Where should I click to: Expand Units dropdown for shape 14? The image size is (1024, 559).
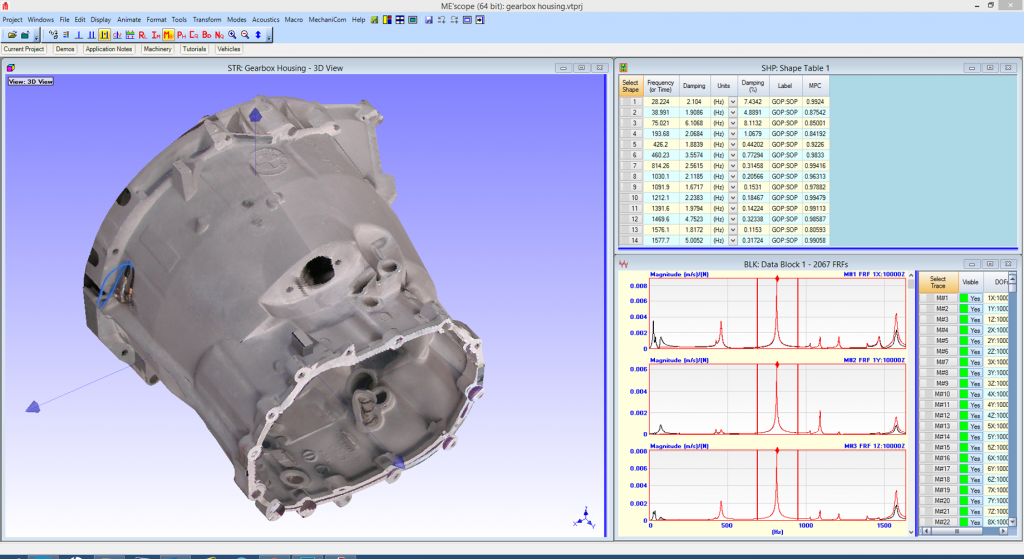click(x=732, y=240)
